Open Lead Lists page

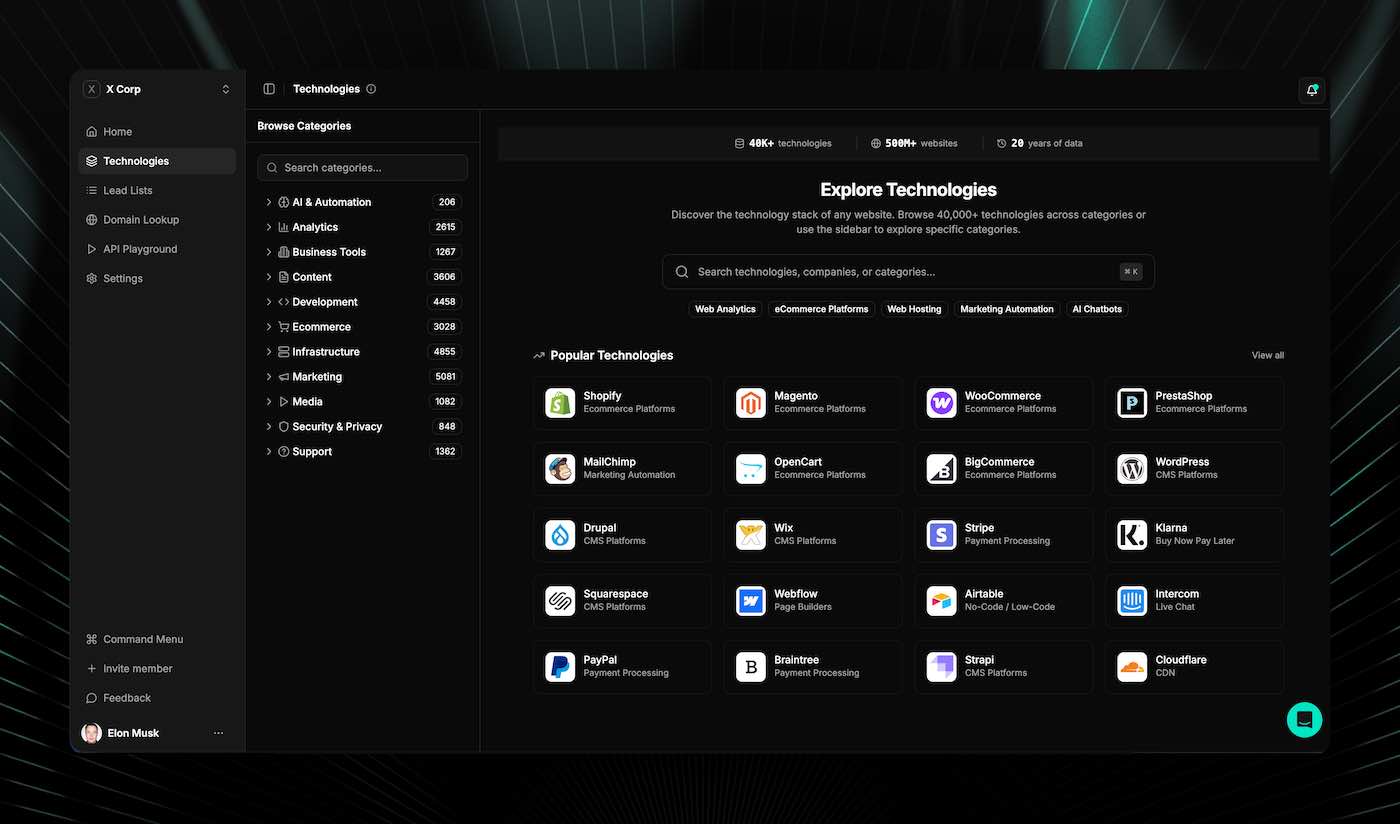tap(157, 190)
